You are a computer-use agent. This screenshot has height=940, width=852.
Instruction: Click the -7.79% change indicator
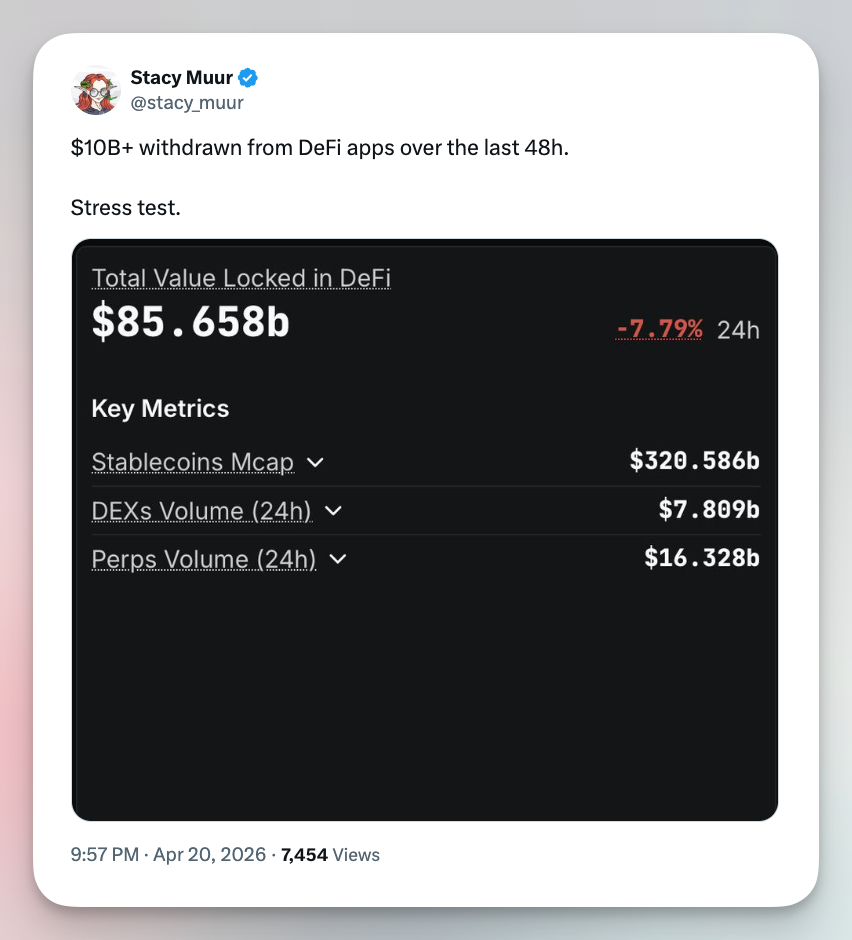point(659,329)
